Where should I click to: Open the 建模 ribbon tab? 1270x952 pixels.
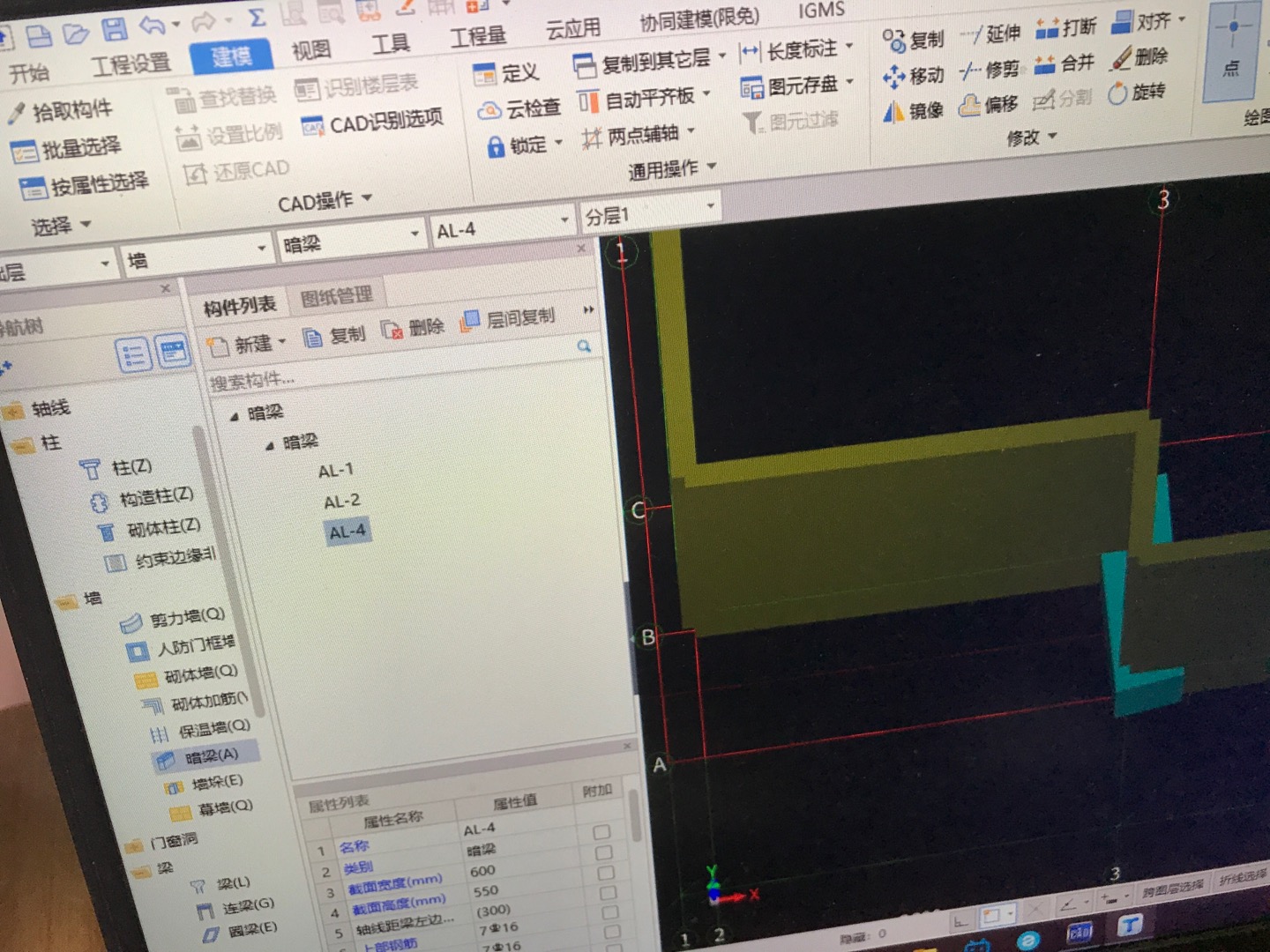(232, 57)
